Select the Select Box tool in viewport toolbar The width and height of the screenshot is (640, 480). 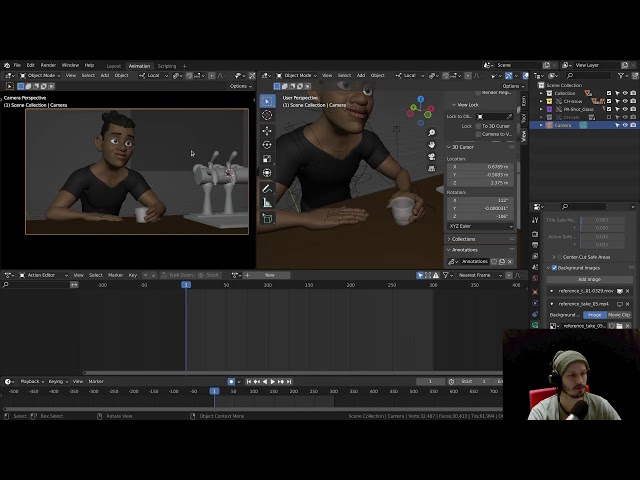point(267,101)
